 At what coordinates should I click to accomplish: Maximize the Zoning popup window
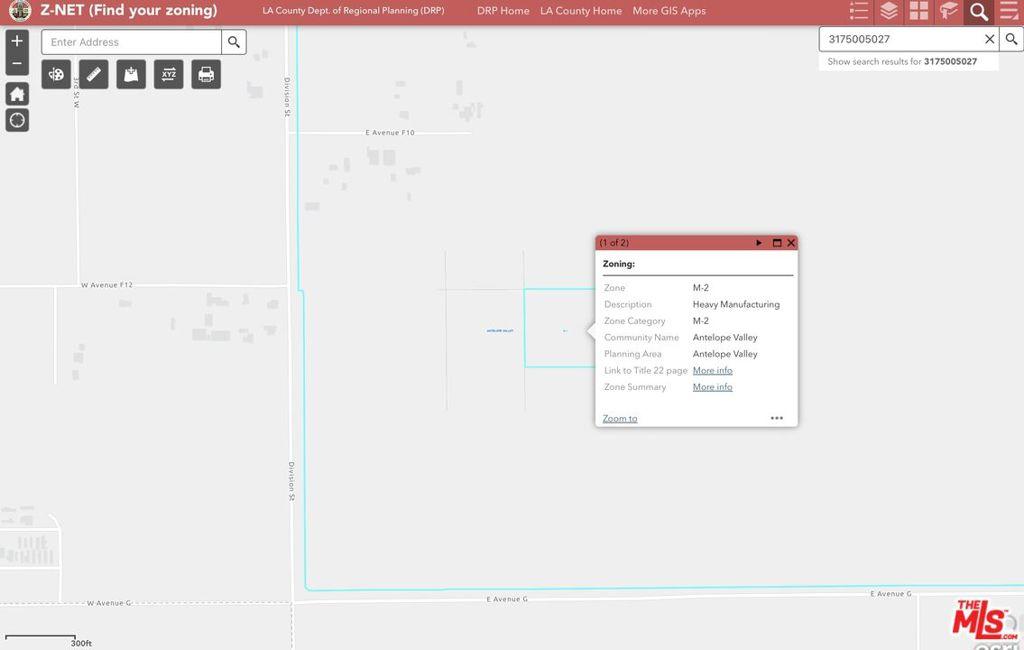pyautogui.click(x=777, y=243)
